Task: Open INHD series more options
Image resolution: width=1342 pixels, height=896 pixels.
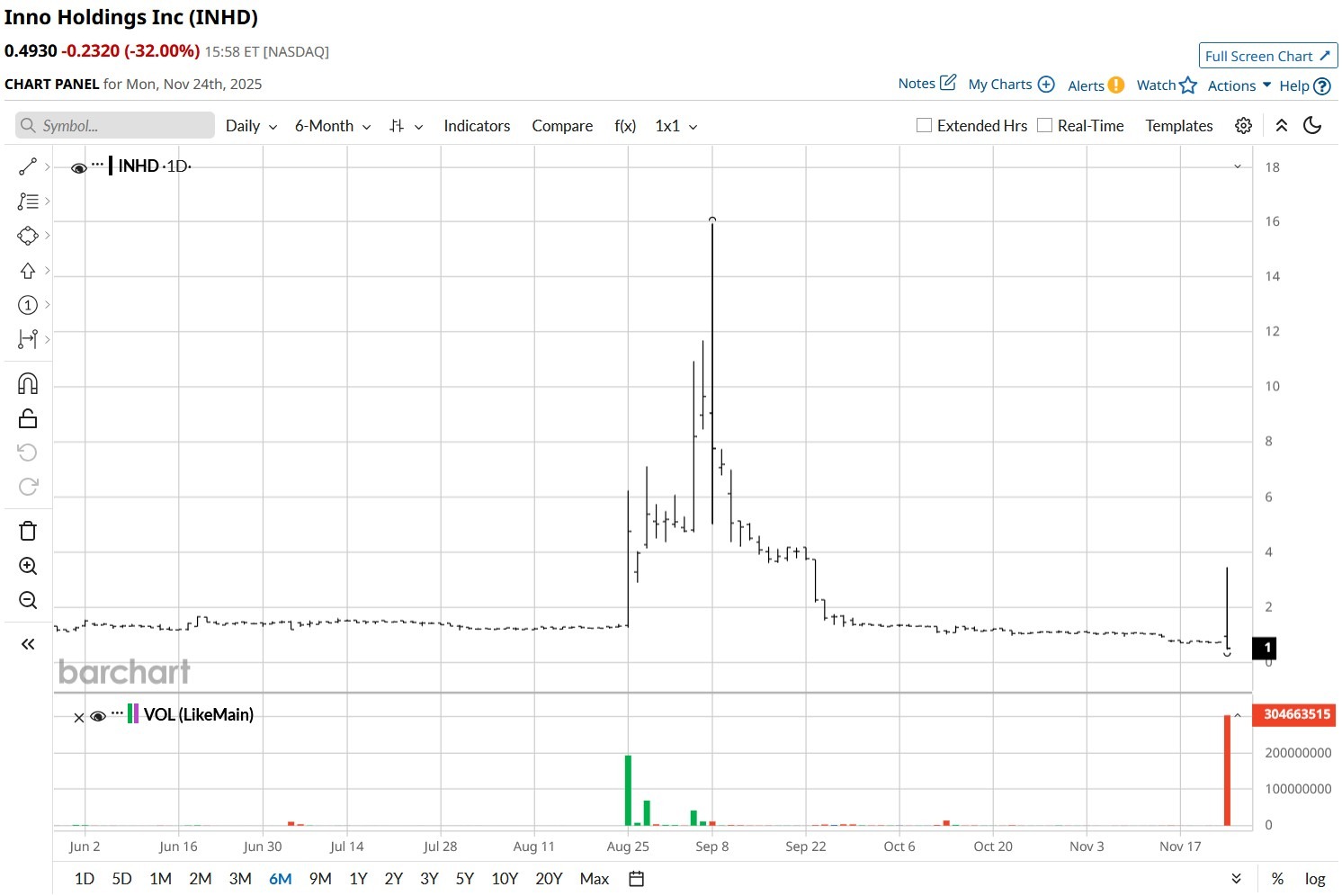Action: [97, 165]
